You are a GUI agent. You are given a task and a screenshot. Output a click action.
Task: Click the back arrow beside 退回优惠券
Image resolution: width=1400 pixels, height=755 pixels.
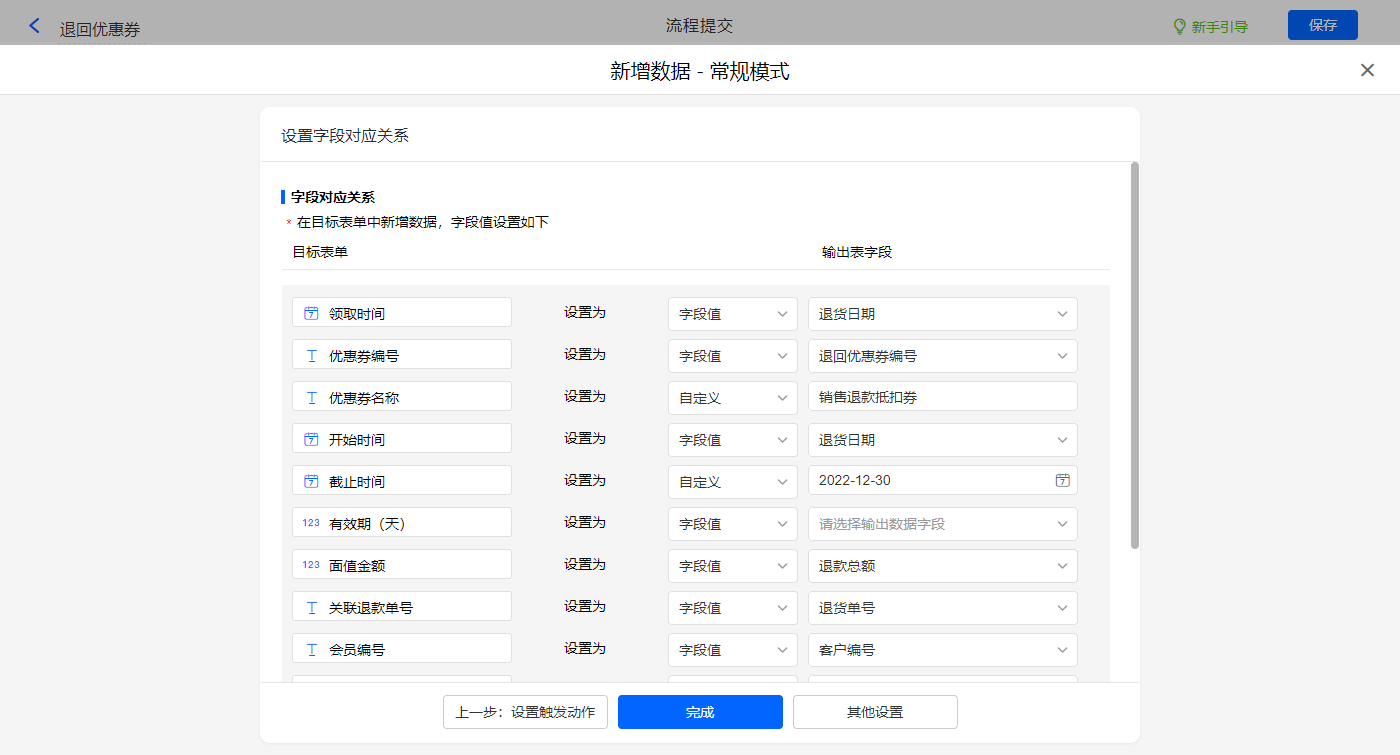[x=35, y=26]
